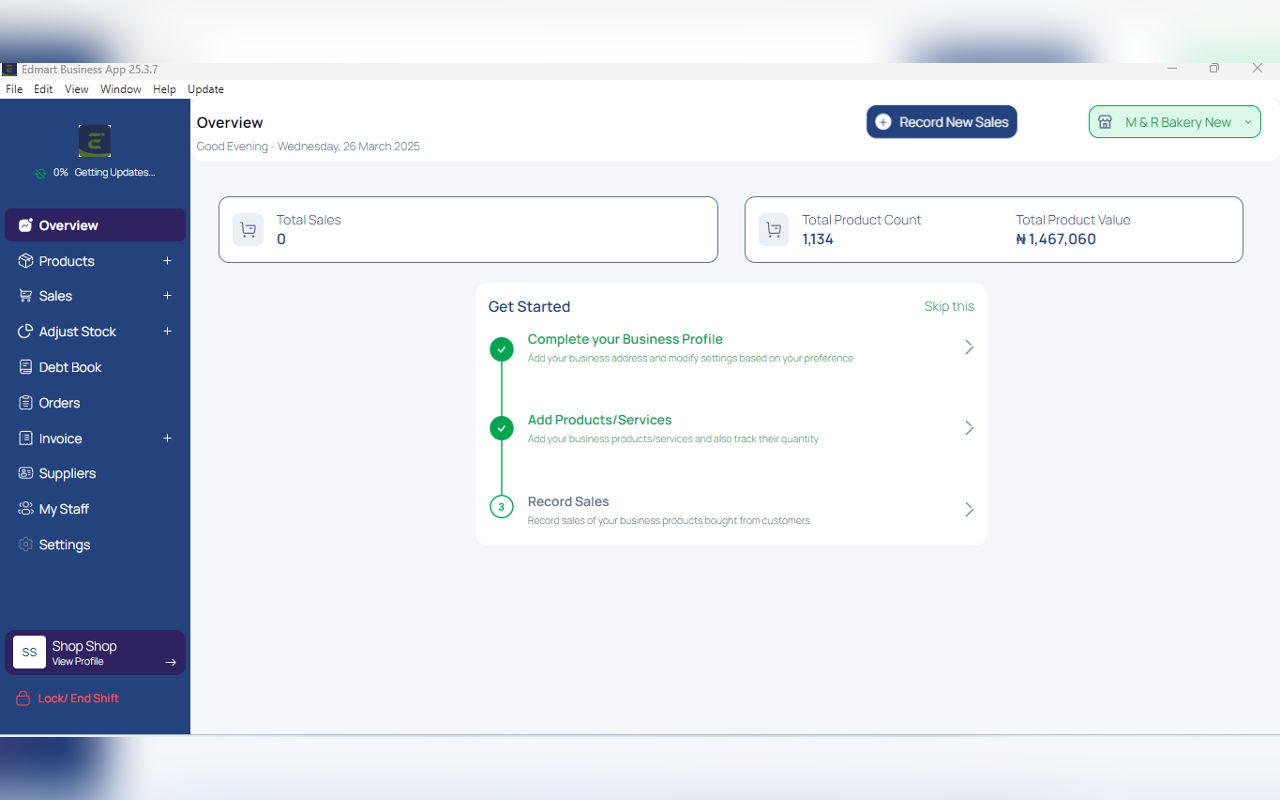
Task: Click the Settings gear icon
Action: [26, 544]
